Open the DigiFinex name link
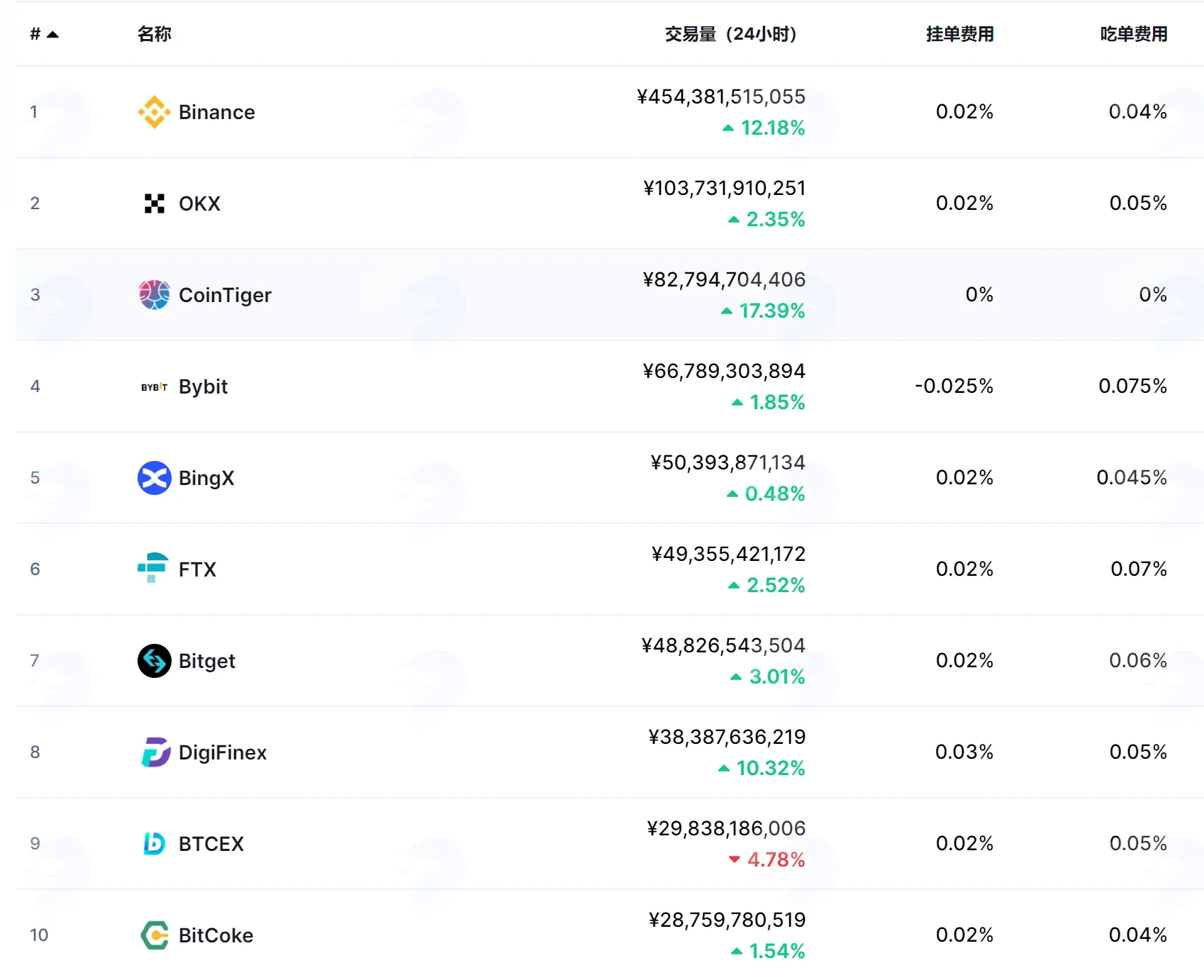 (x=223, y=752)
